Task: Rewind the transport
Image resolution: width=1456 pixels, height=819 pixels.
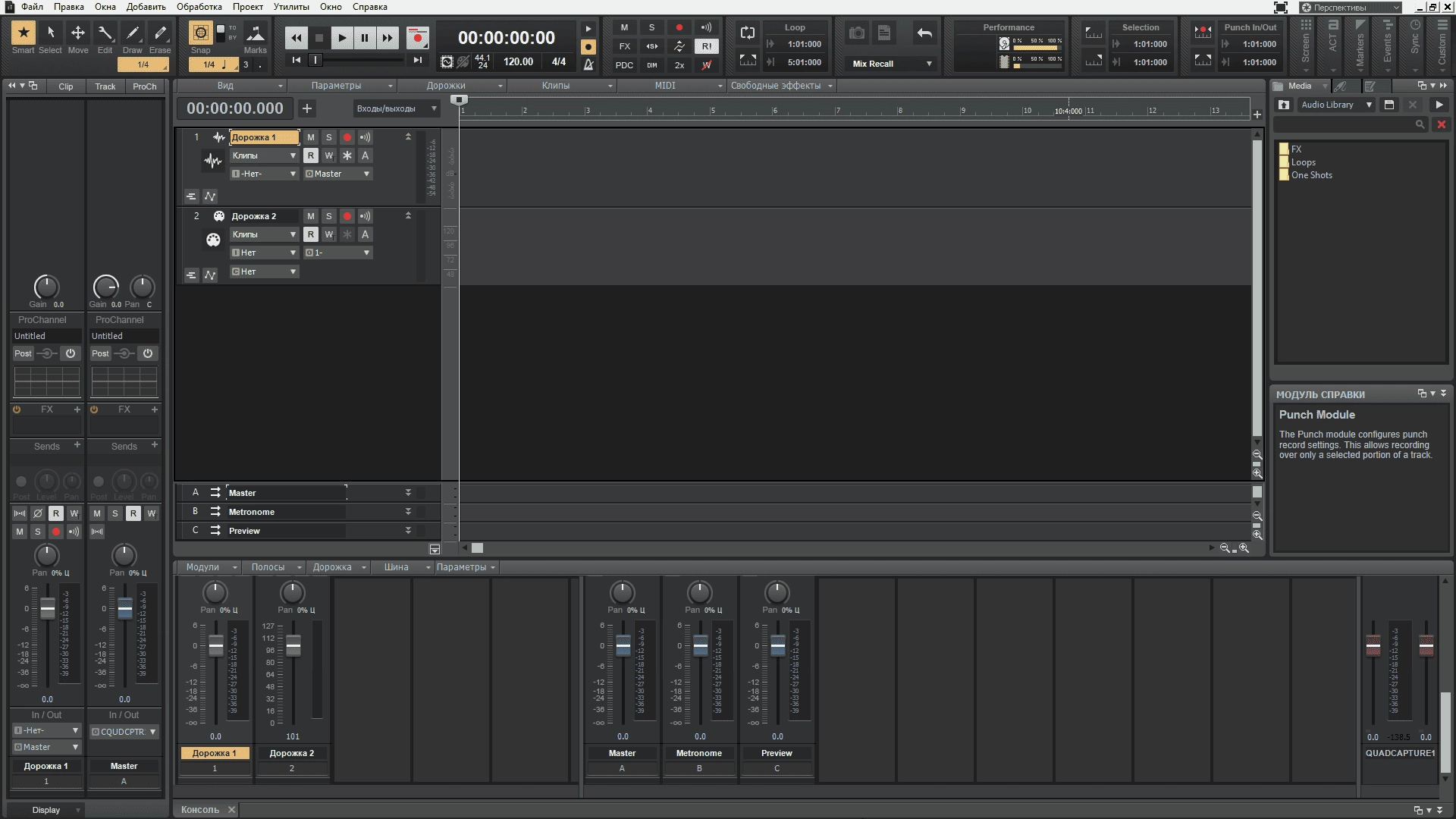Action: point(297,37)
